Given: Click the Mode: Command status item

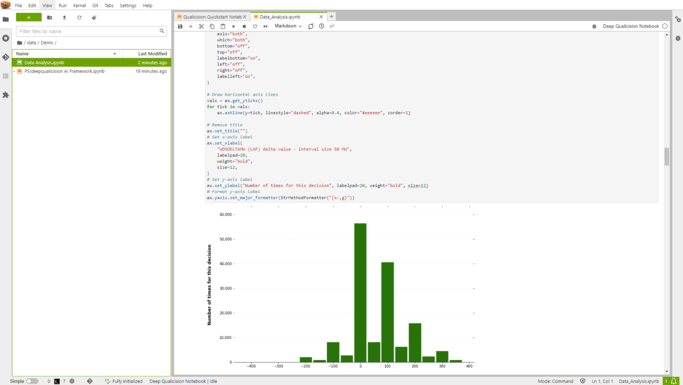Looking at the screenshot, I should [555, 381].
